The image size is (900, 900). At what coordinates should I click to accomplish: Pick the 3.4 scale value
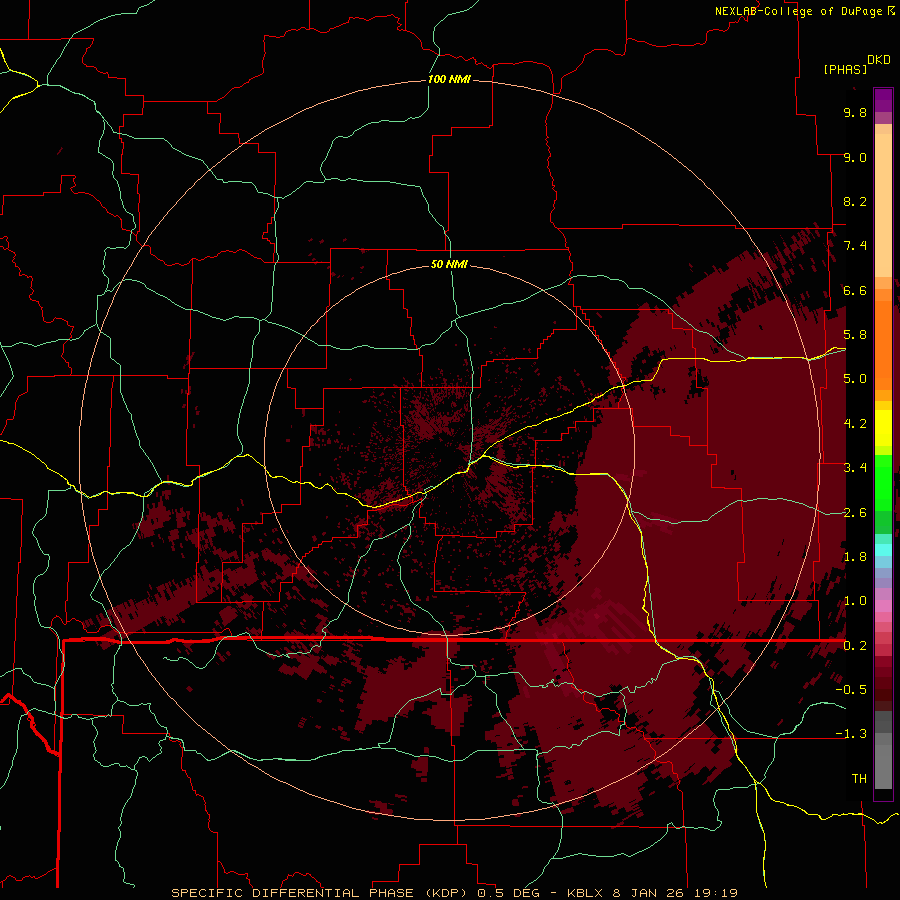[855, 468]
